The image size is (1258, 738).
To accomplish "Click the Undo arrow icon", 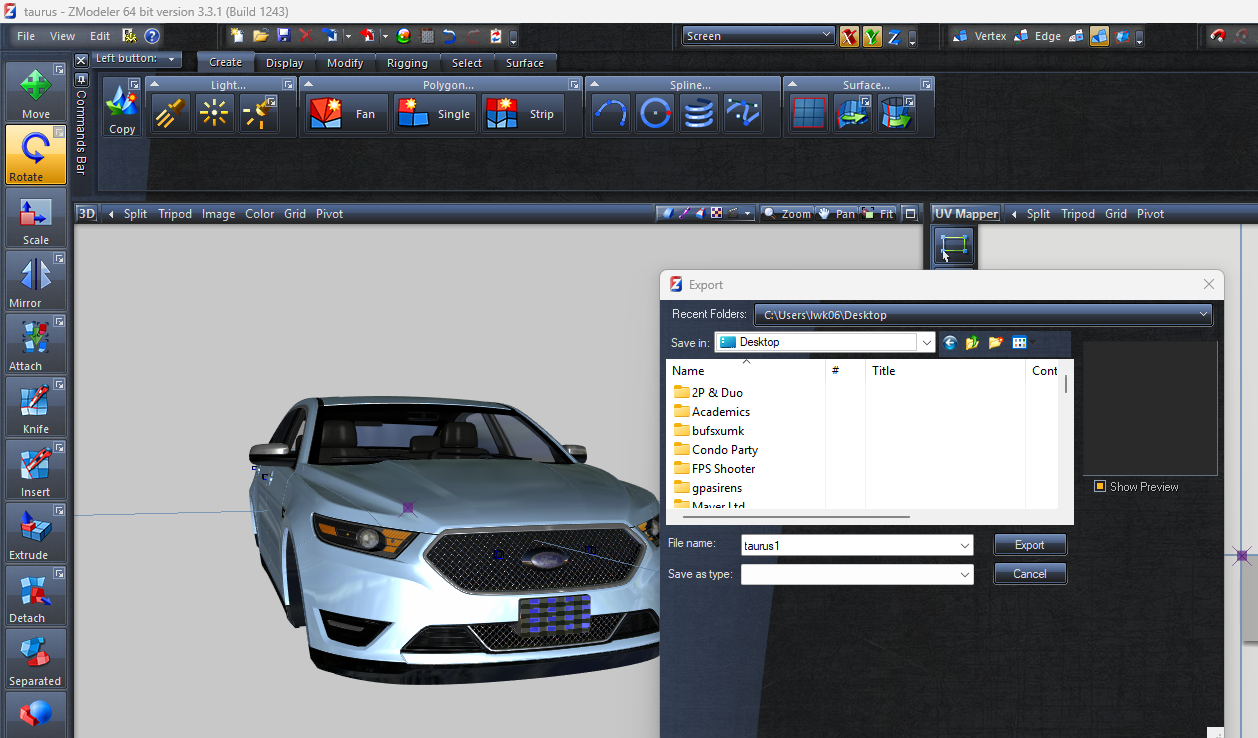I will pyautogui.click(x=450, y=35).
